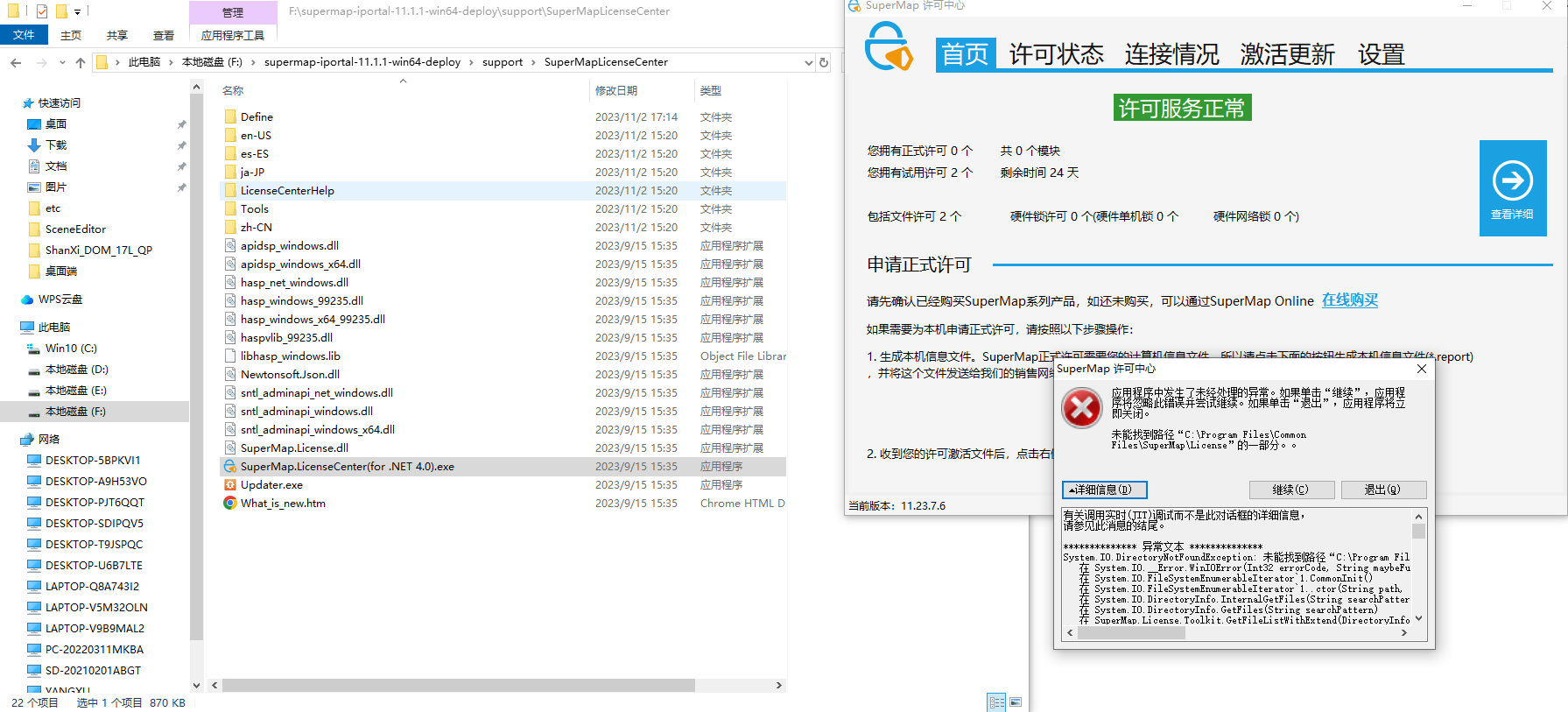Click the 退出(Q) button in the error dialog

click(x=1383, y=490)
